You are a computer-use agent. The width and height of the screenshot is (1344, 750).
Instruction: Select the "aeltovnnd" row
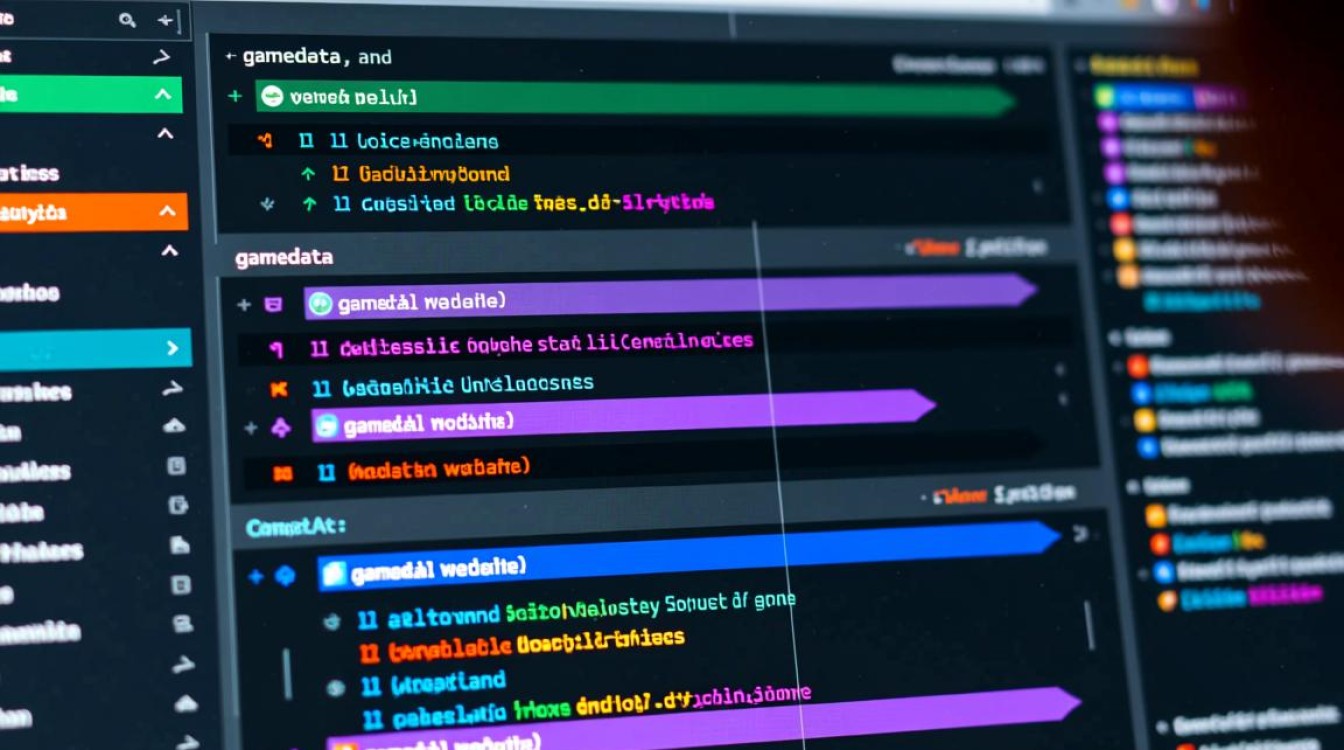click(577, 610)
